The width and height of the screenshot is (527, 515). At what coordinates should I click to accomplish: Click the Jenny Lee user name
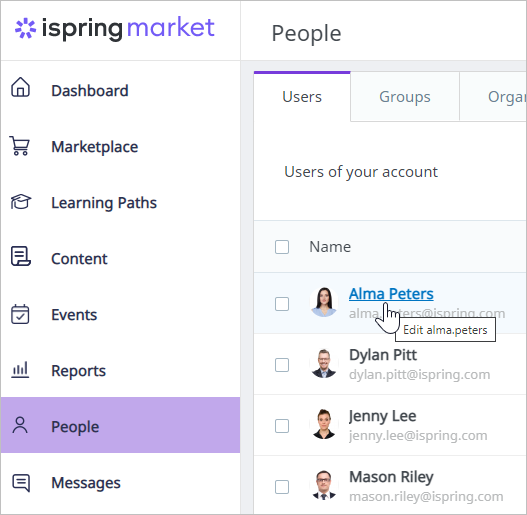[382, 417]
